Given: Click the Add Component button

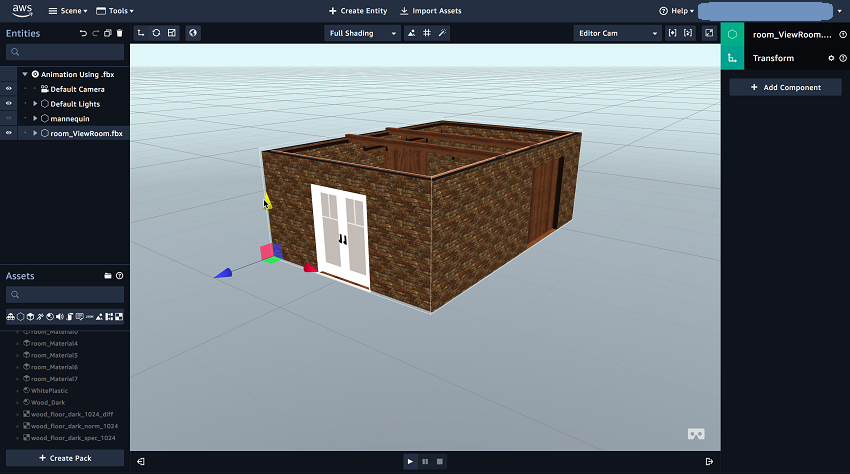Looking at the screenshot, I should pos(785,87).
